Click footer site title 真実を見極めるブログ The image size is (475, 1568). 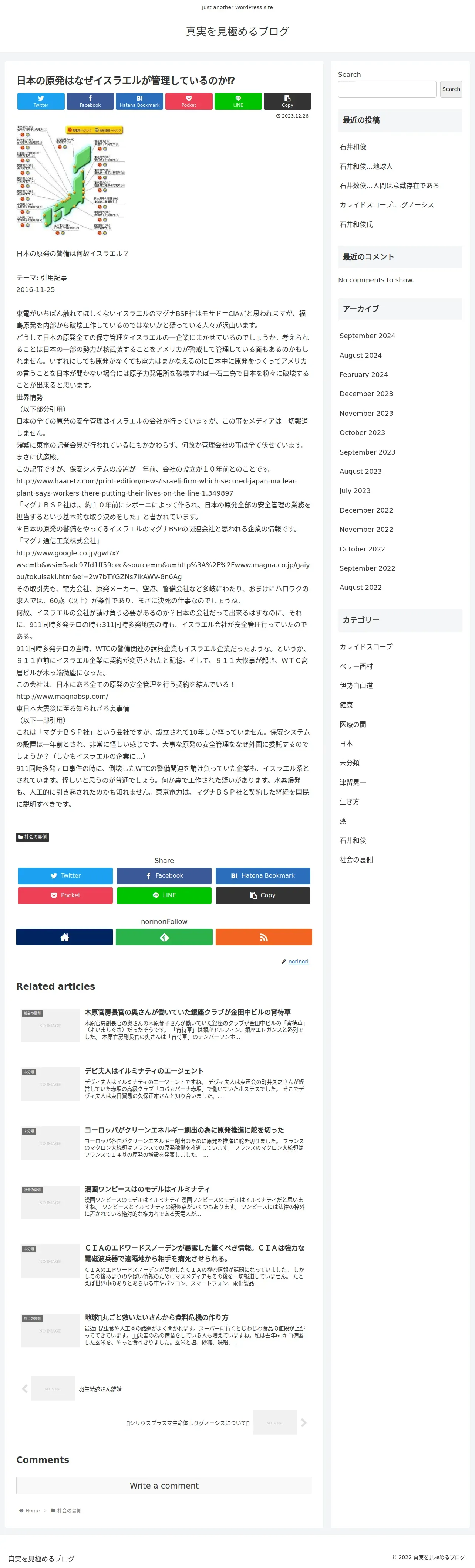pyautogui.click(x=41, y=1559)
